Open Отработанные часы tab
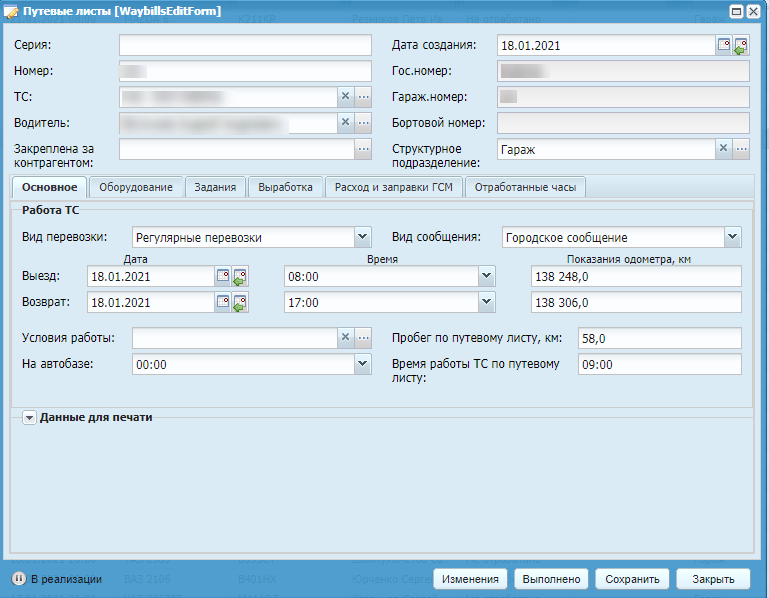 click(x=525, y=187)
